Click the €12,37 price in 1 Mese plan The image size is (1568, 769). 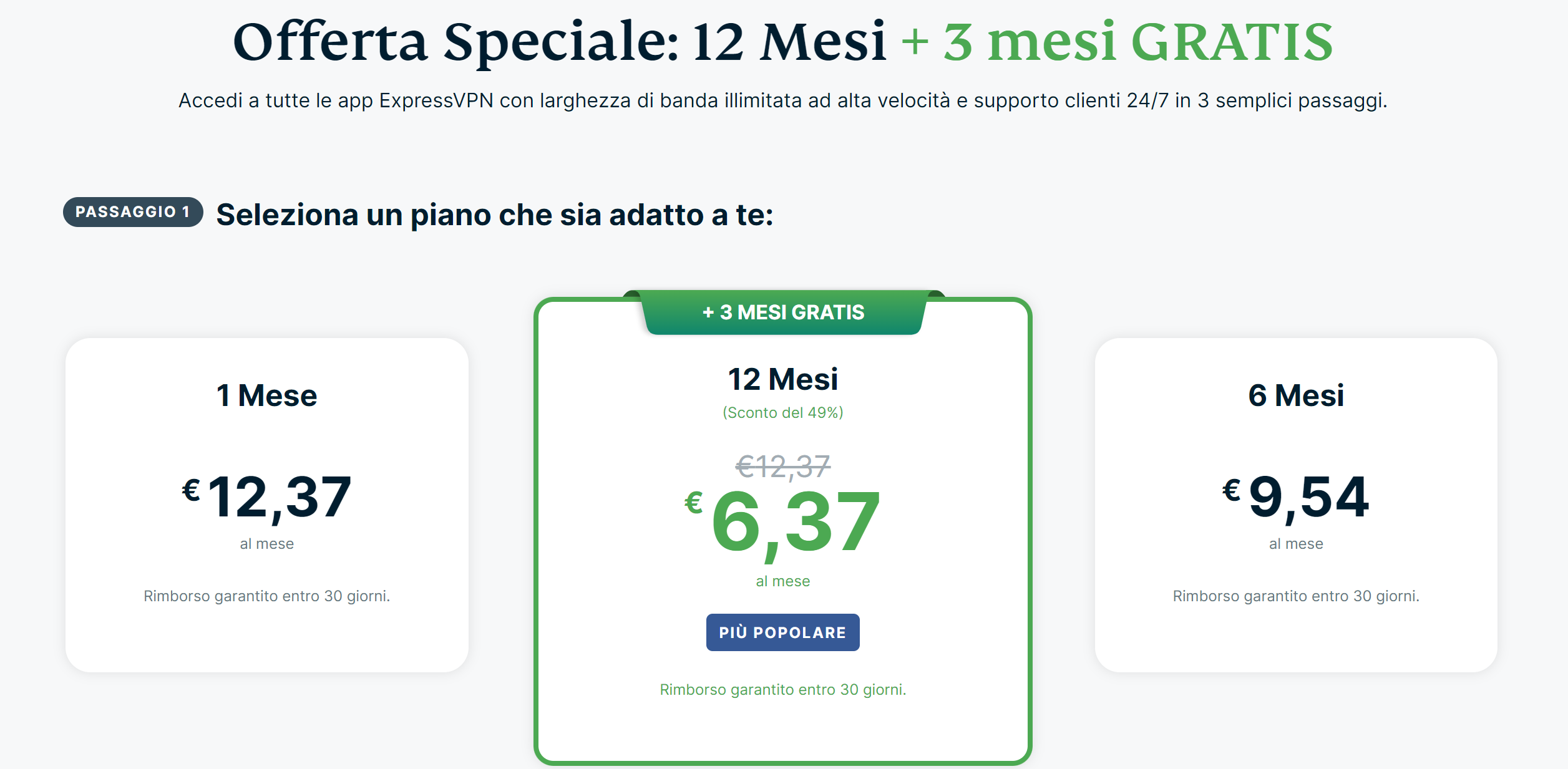(x=267, y=496)
